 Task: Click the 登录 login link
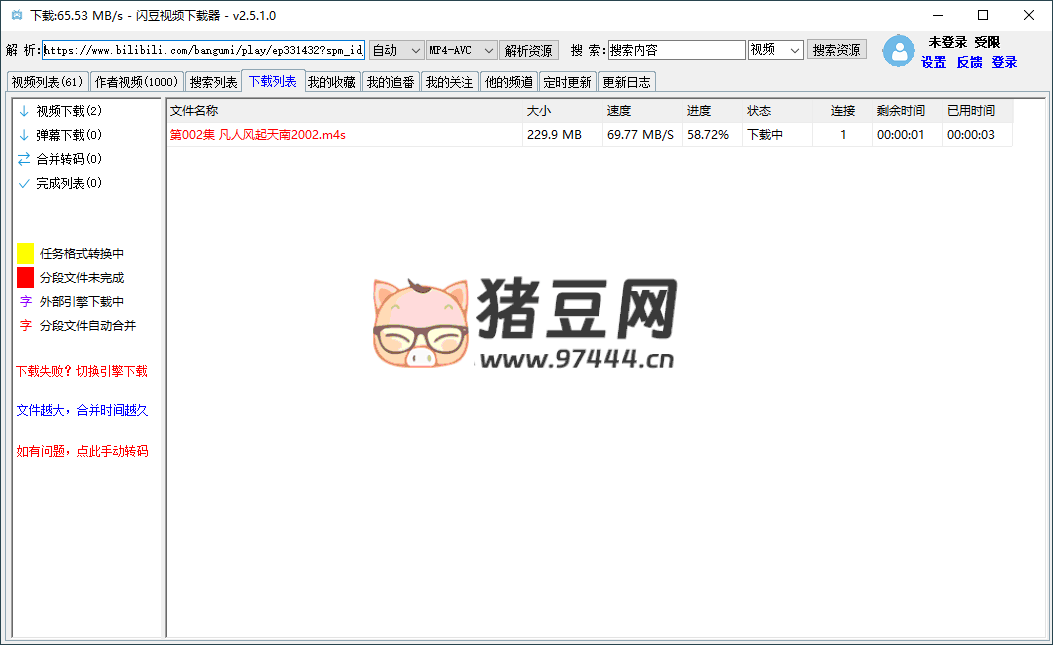(x=1004, y=62)
